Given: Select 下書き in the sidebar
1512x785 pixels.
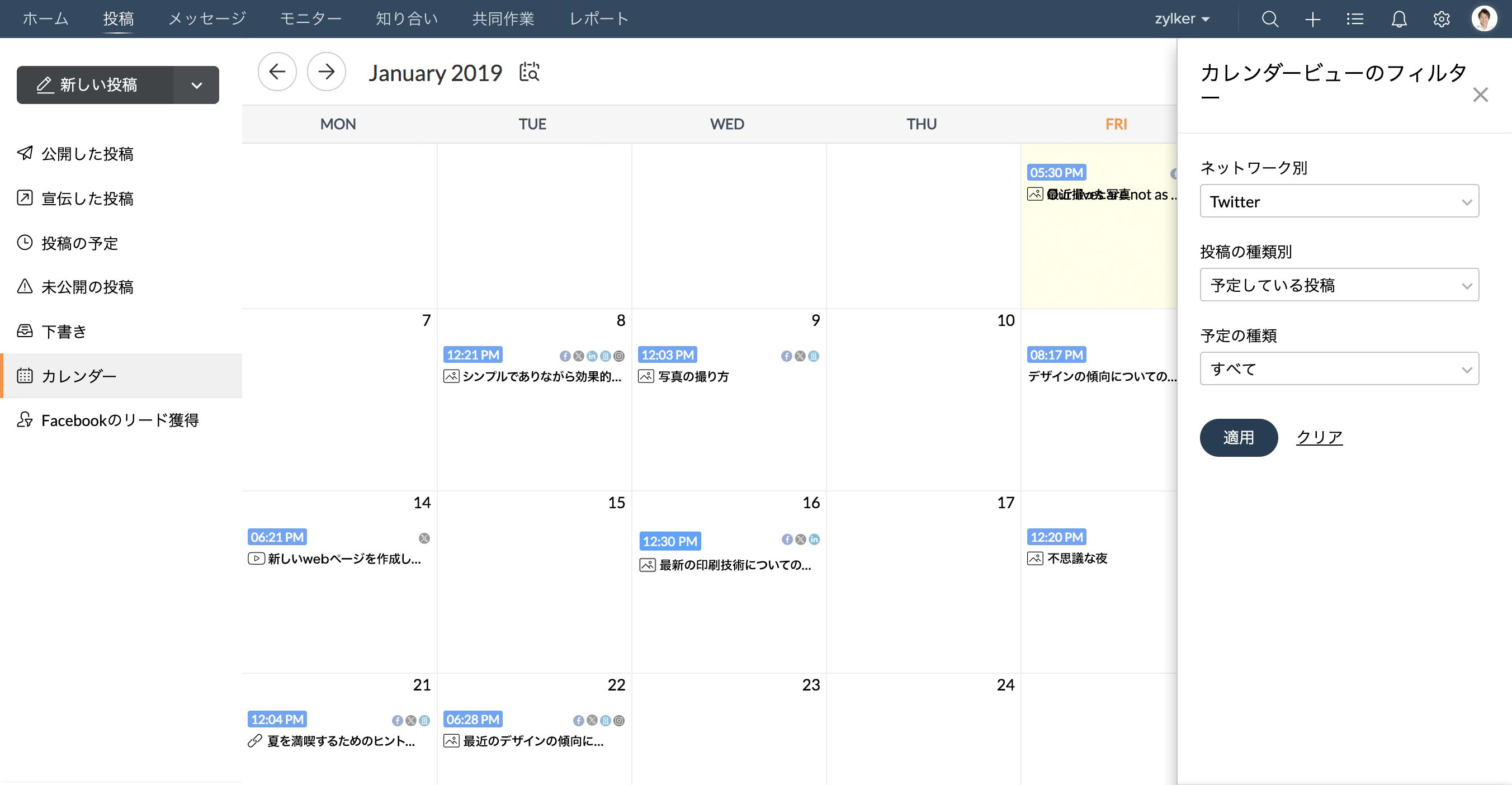Looking at the screenshot, I should point(64,332).
